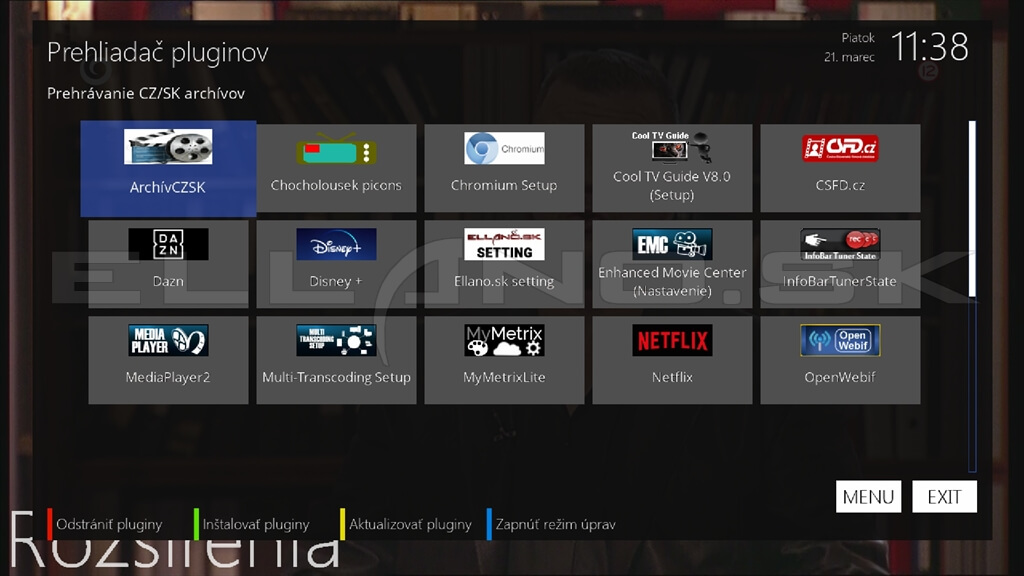Choose Odstrániť pluginy red option
Viewport: 1024px width, 576px height.
coord(109,524)
